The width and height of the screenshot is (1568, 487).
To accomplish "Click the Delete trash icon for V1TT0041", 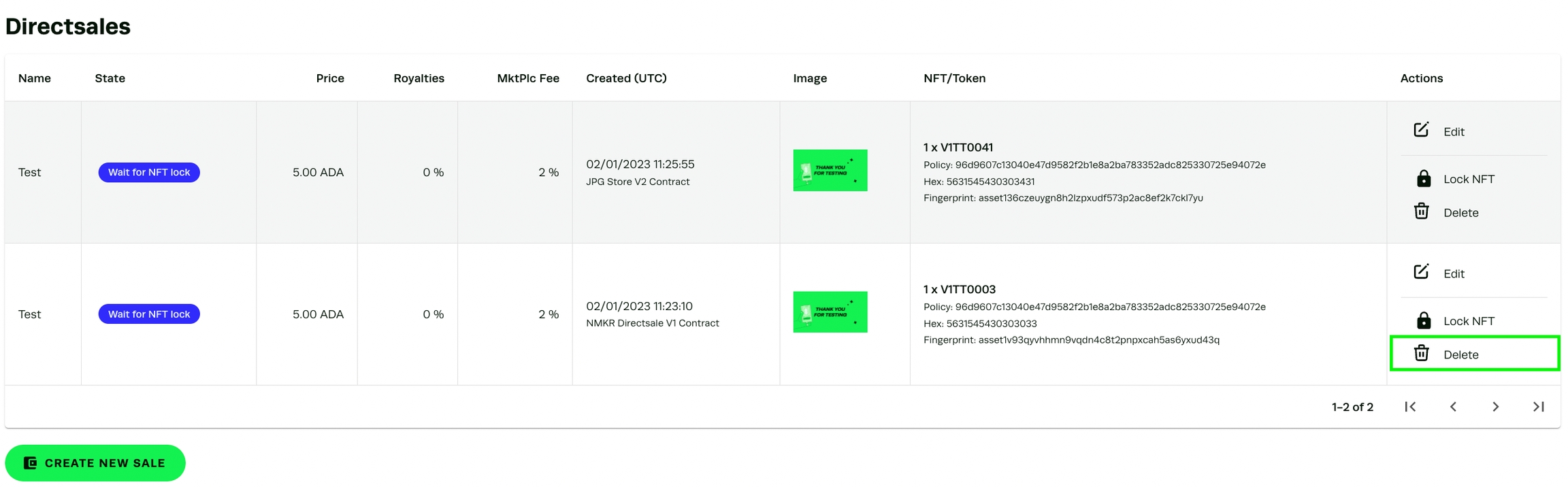I will 1421,212.
